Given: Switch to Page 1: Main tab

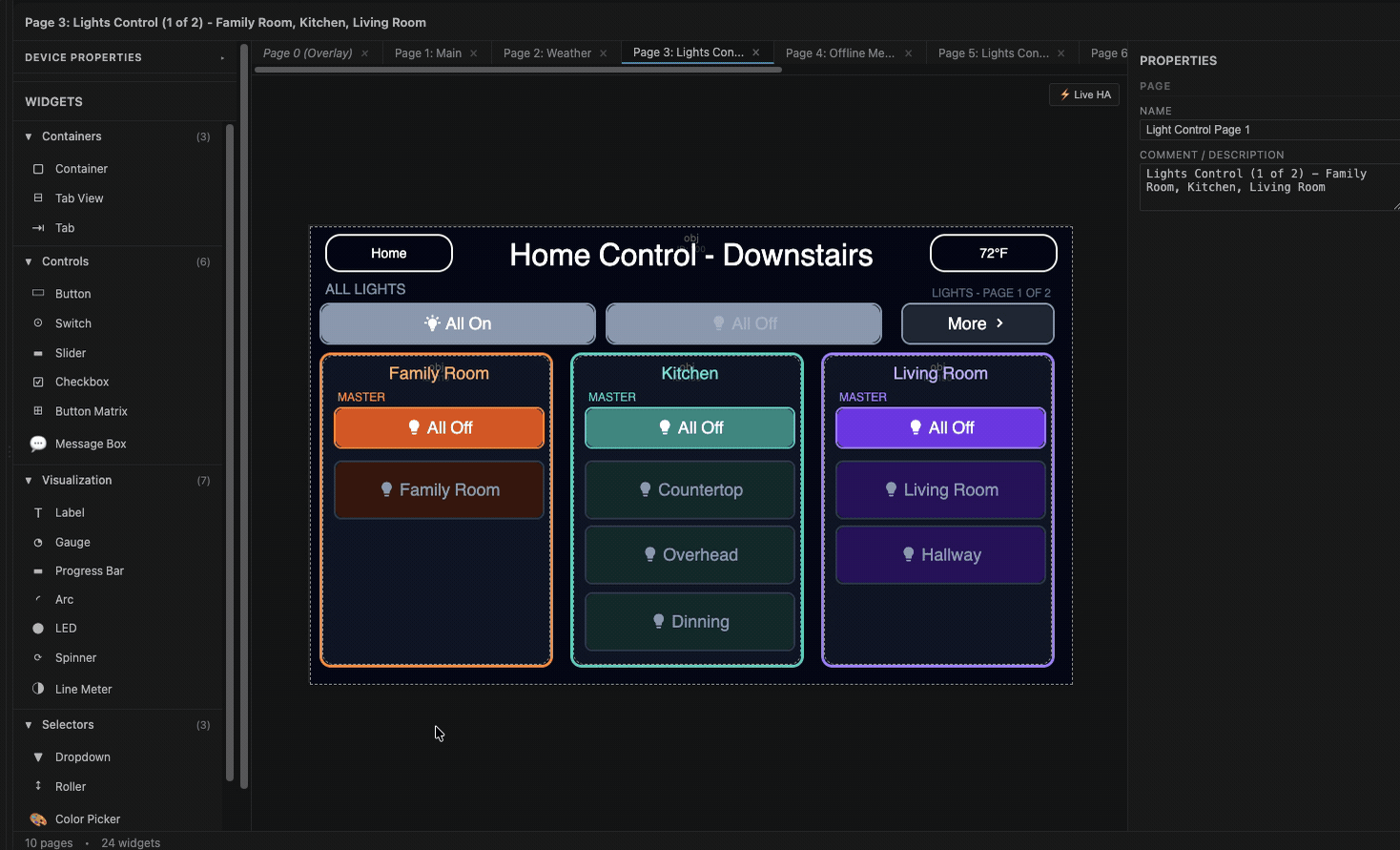Looking at the screenshot, I should pos(428,53).
